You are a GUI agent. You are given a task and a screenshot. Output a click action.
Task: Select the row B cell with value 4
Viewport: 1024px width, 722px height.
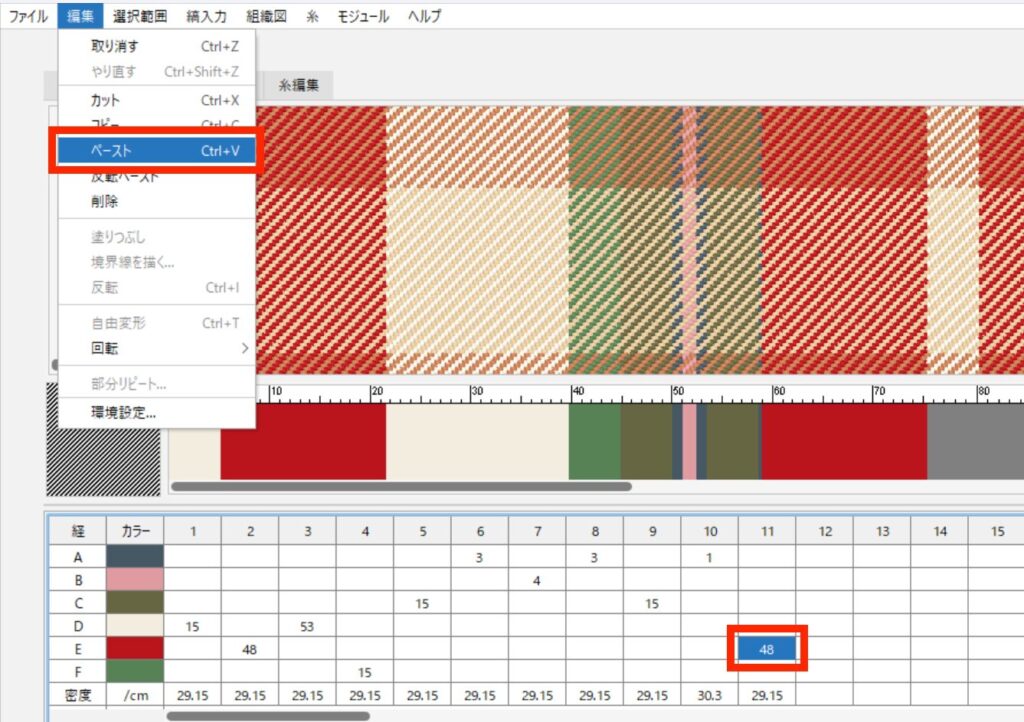click(537, 580)
